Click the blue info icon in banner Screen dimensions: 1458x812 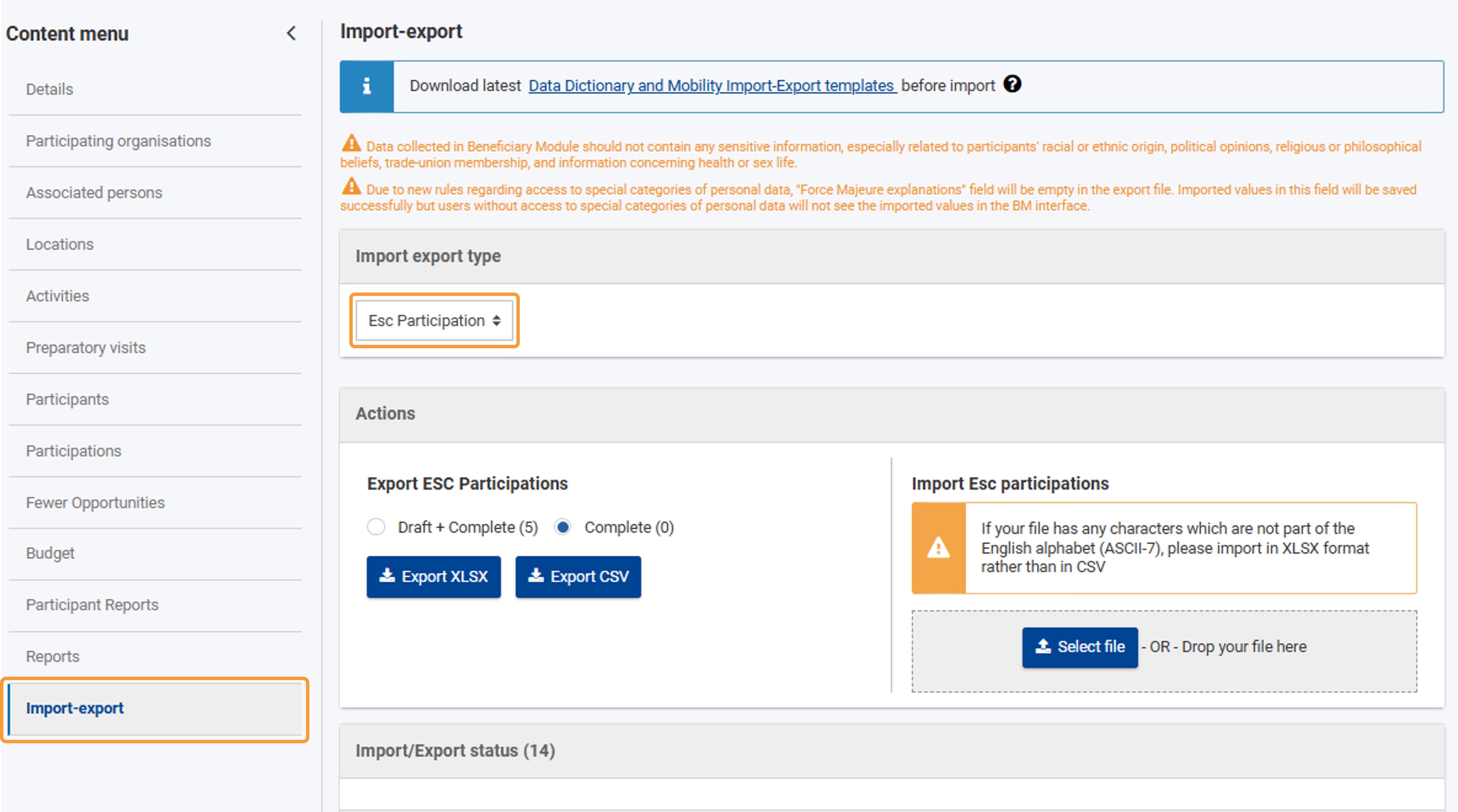pyautogui.click(x=367, y=86)
